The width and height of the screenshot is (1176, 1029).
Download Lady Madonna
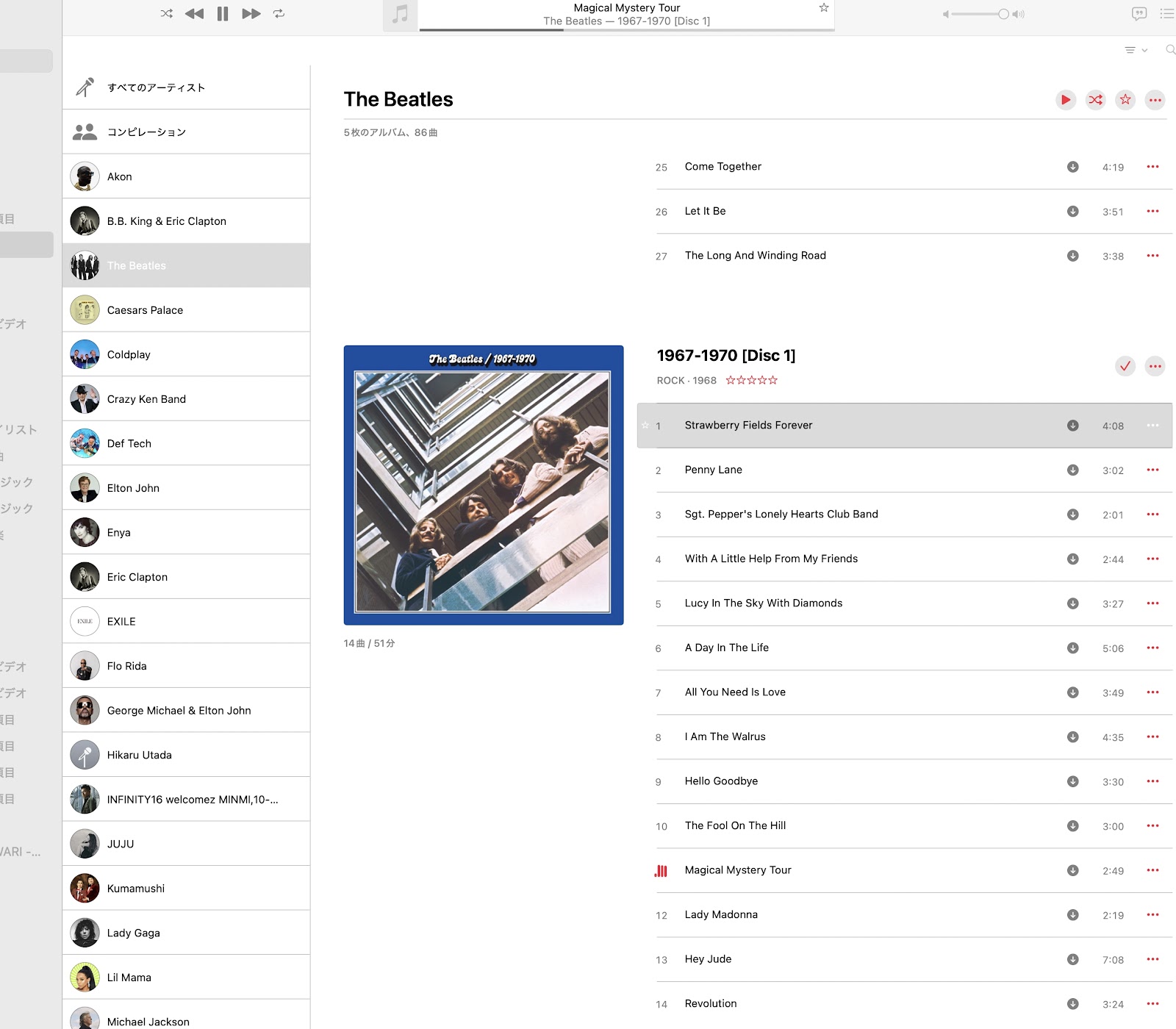pyautogui.click(x=1073, y=915)
